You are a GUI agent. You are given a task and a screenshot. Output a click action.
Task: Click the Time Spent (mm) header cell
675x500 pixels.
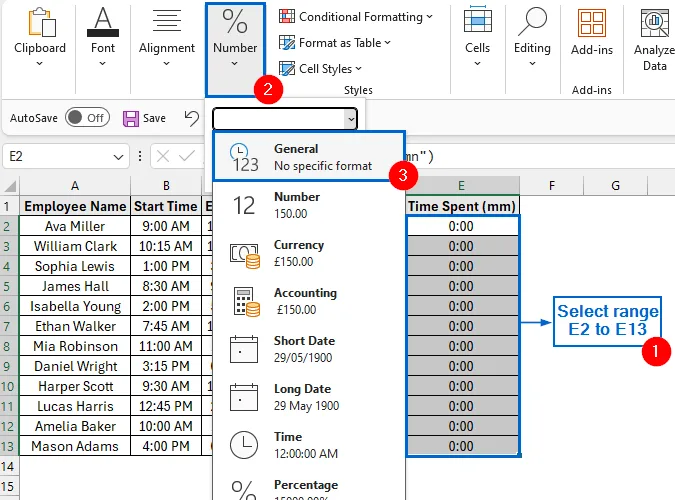[x=462, y=206]
